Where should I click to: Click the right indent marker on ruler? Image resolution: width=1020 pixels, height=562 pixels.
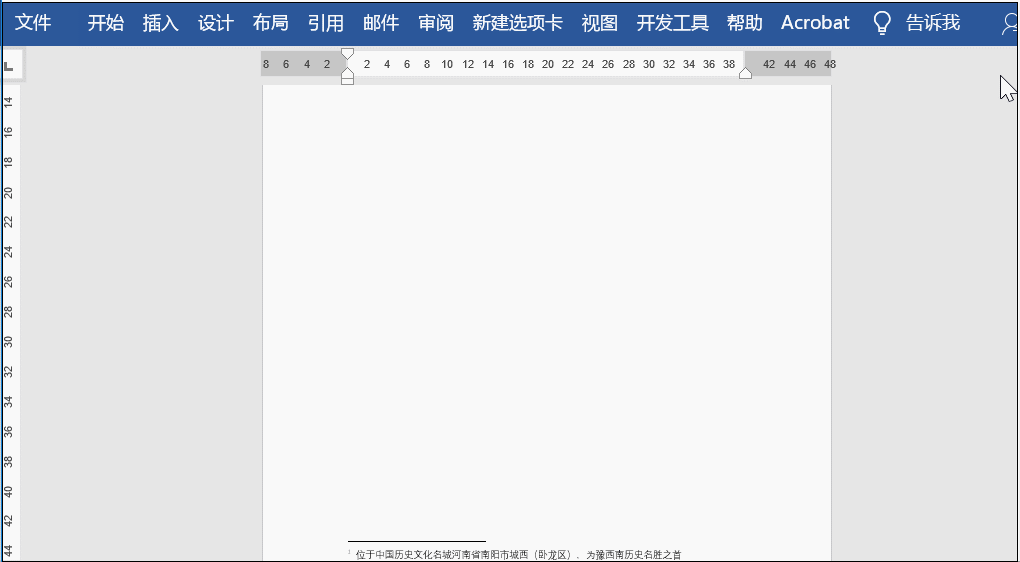pos(745,73)
